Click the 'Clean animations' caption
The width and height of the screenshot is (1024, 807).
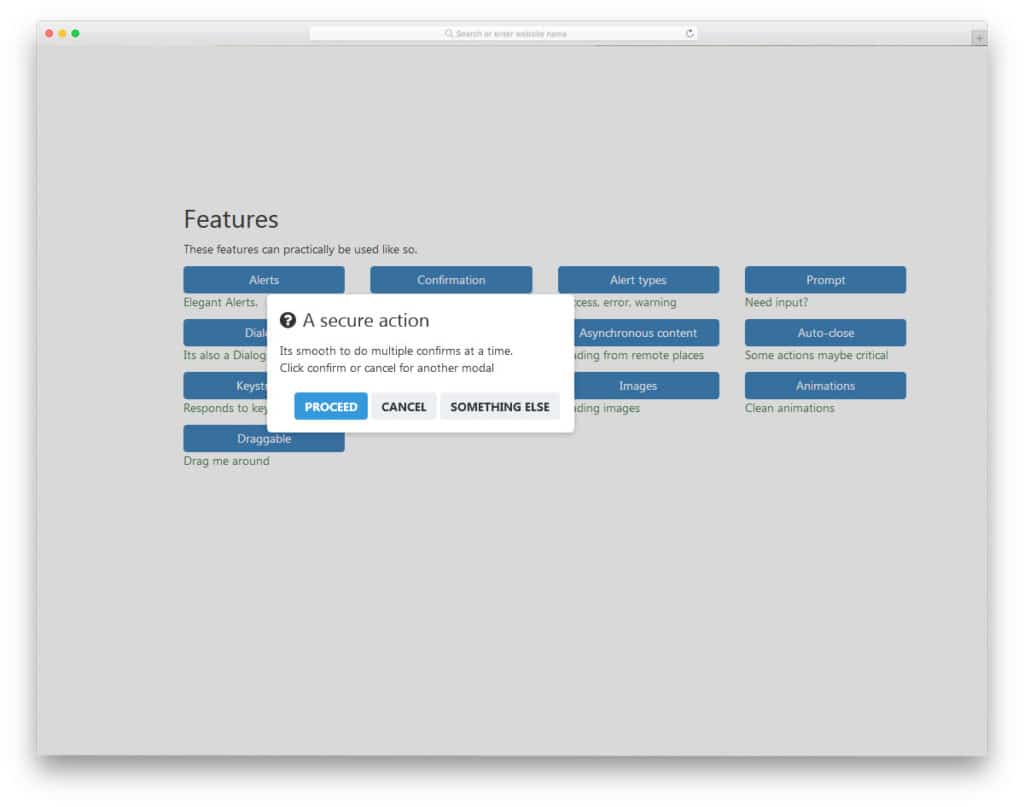click(790, 408)
